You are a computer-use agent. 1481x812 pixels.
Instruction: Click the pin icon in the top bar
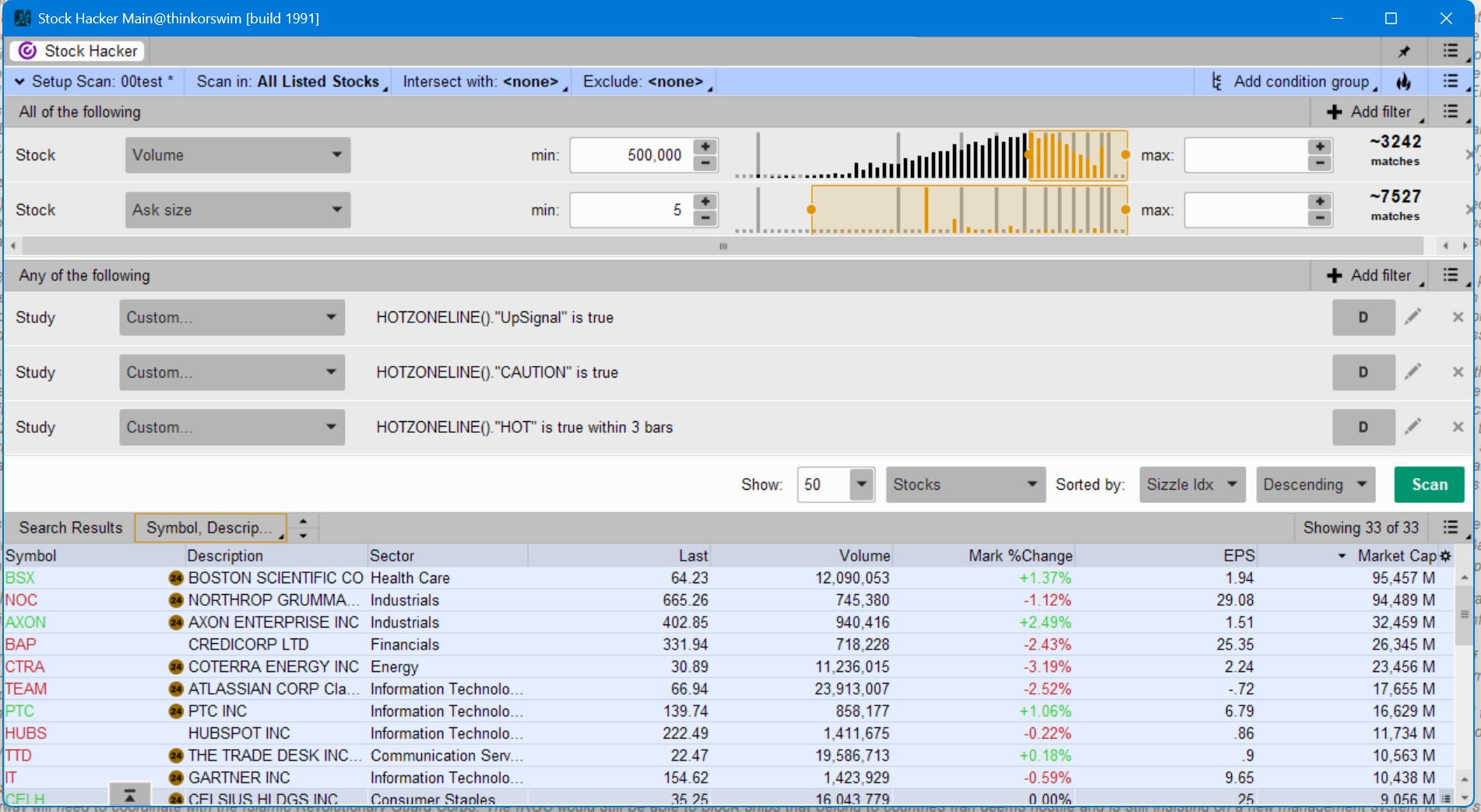[x=1404, y=51]
